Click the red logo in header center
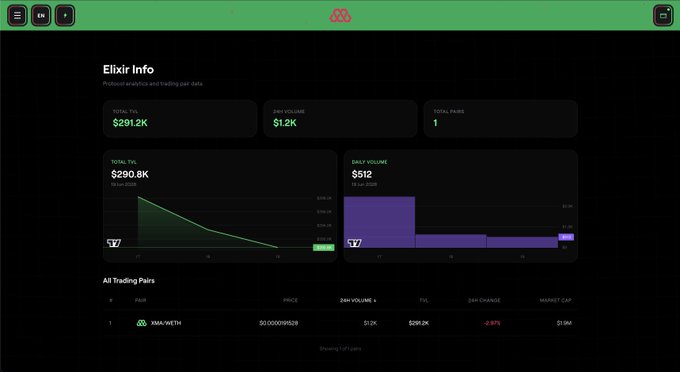680x372 pixels. (340, 16)
